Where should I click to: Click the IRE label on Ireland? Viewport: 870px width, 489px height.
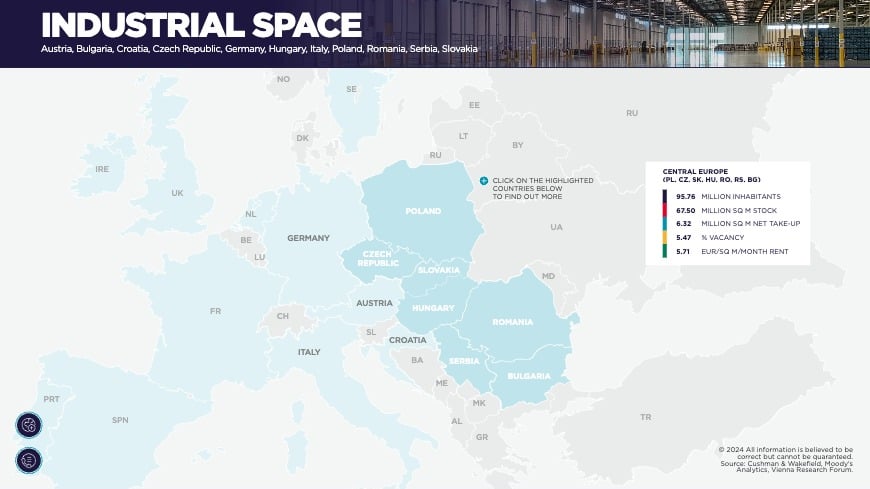coord(102,169)
